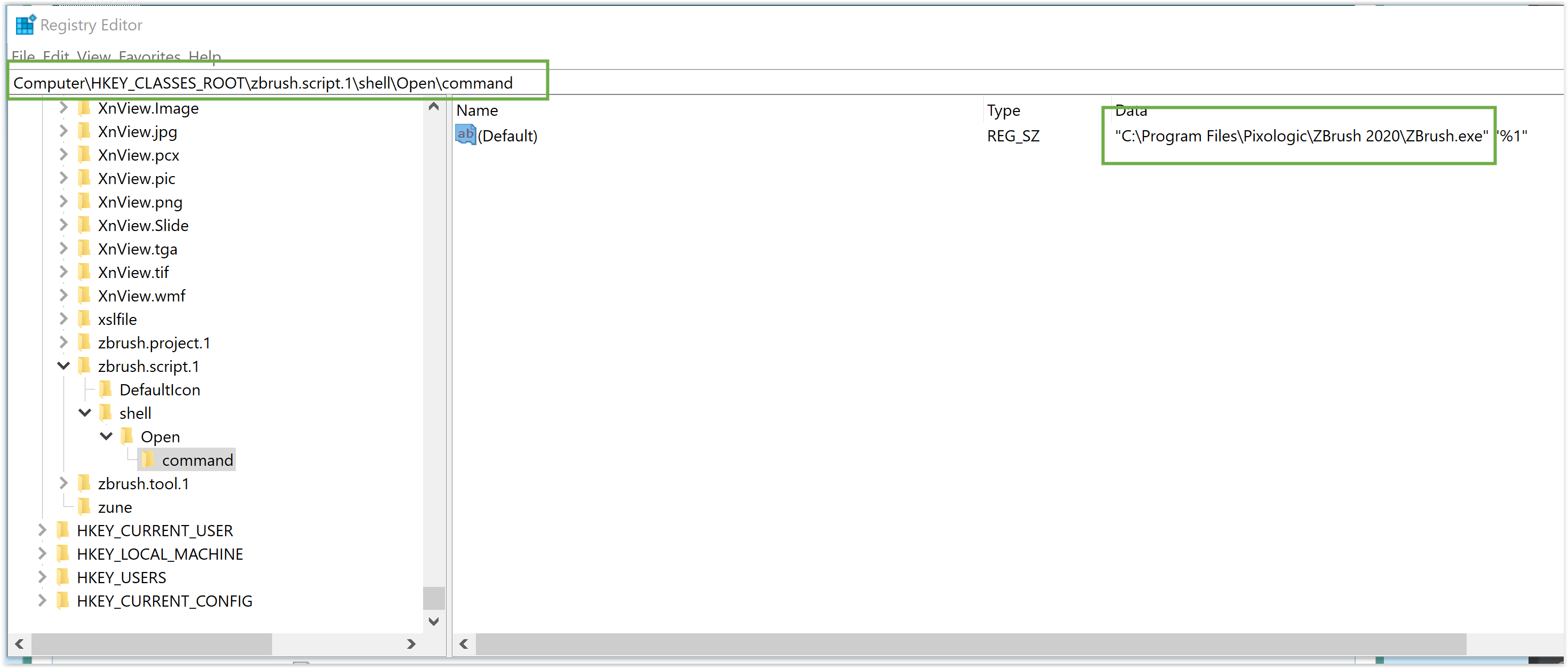Click the XnView.tga folder icon

click(85, 249)
